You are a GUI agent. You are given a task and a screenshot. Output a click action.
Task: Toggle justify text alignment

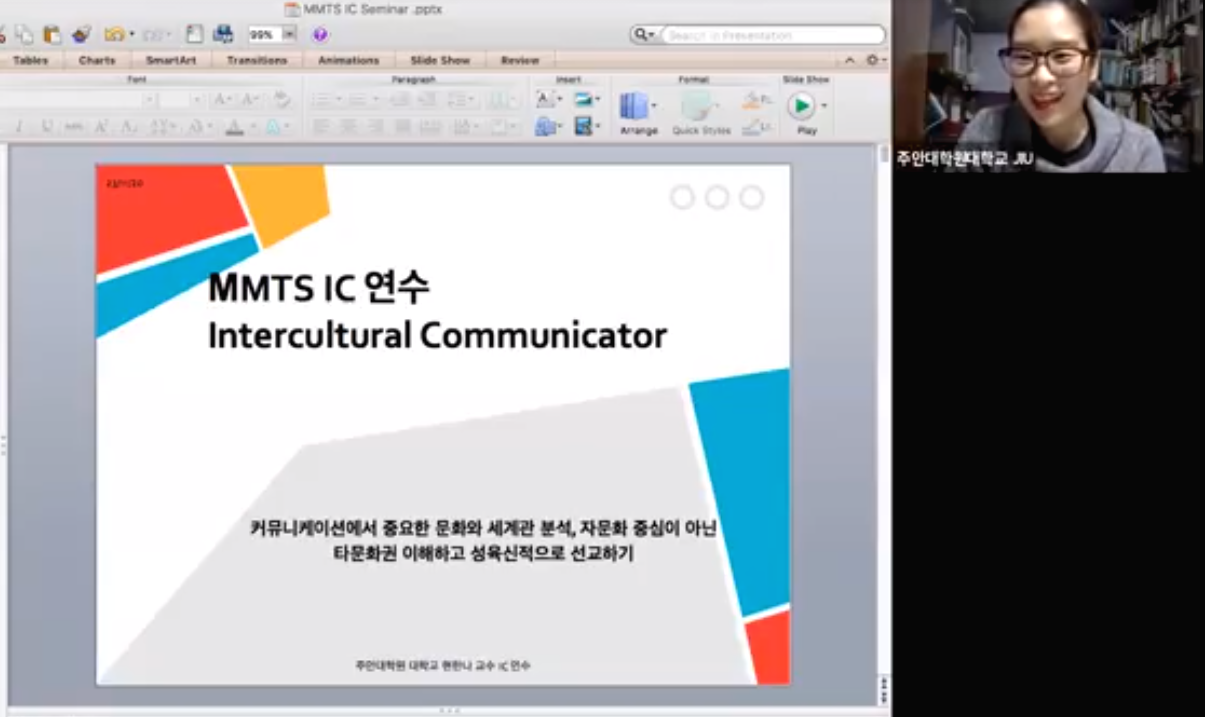coord(403,126)
